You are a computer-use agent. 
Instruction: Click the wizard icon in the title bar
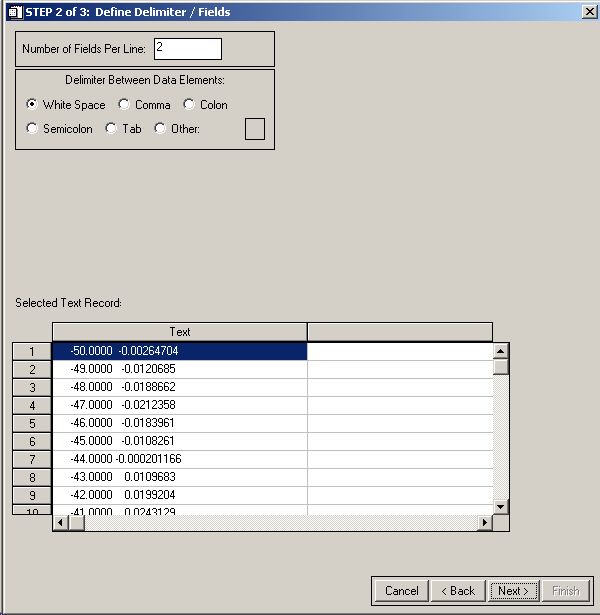[x=14, y=11]
